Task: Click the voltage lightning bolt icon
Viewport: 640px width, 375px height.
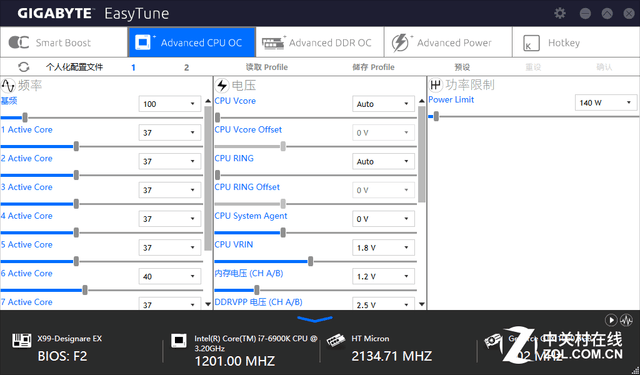Action: pos(222,85)
